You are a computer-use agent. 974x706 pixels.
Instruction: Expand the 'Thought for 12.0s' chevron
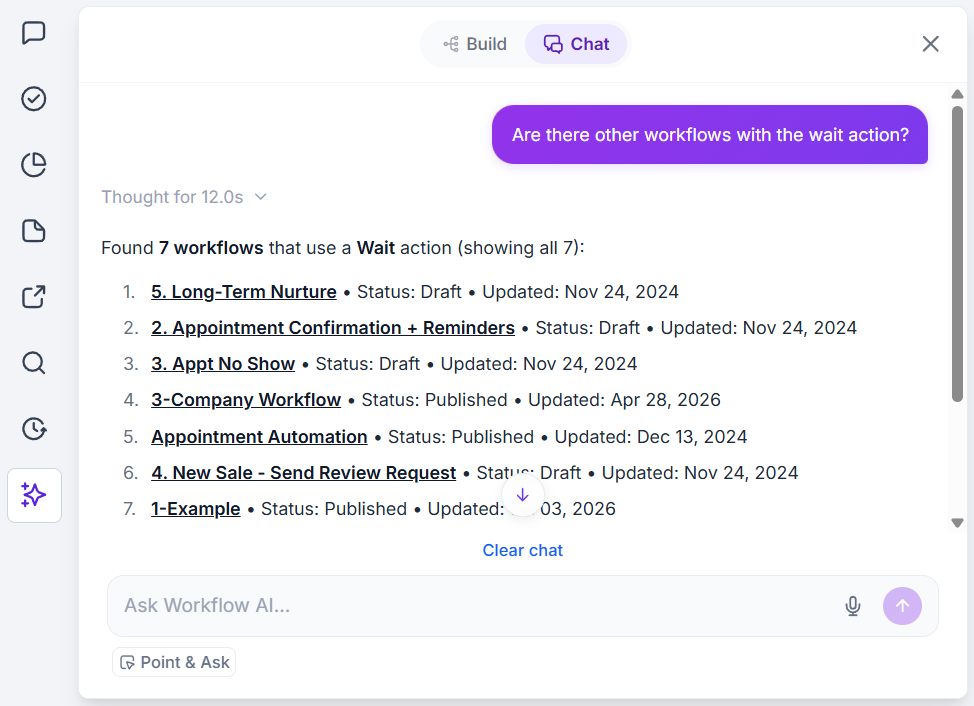click(x=261, y=197)
